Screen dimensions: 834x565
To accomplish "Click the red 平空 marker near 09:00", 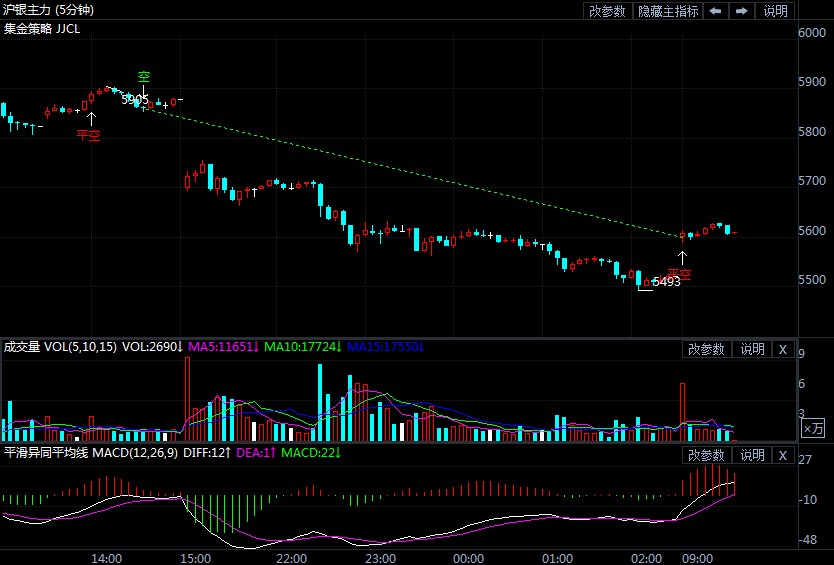I will [x=680, y=274].
